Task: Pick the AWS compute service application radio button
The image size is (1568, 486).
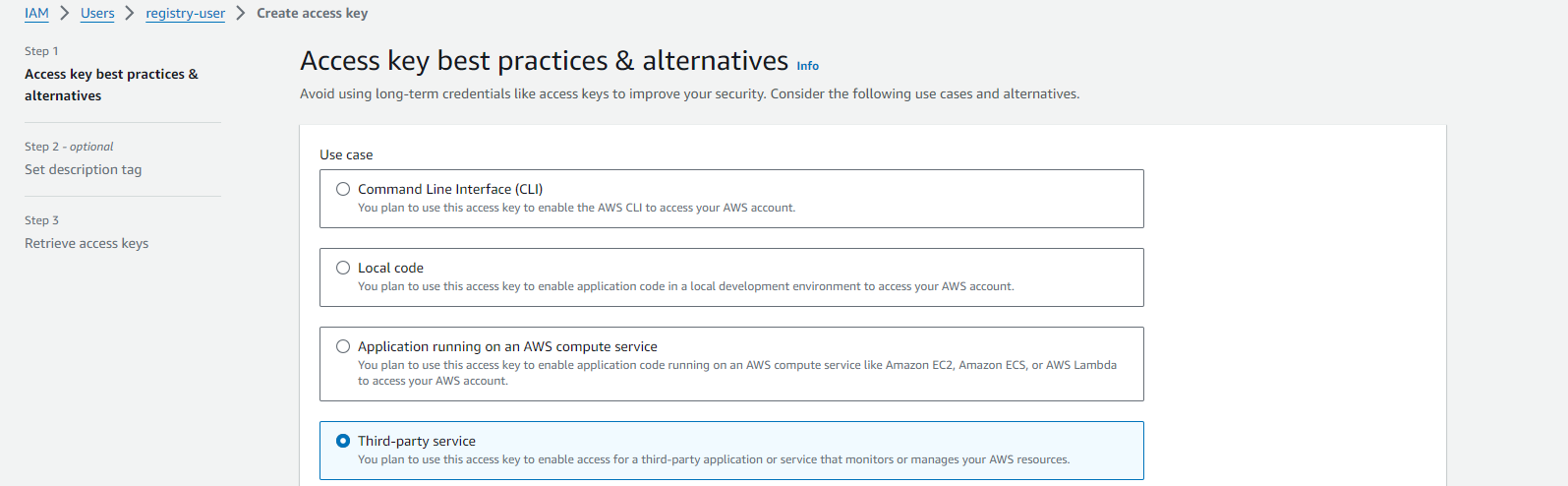Action: coord(343,346)
